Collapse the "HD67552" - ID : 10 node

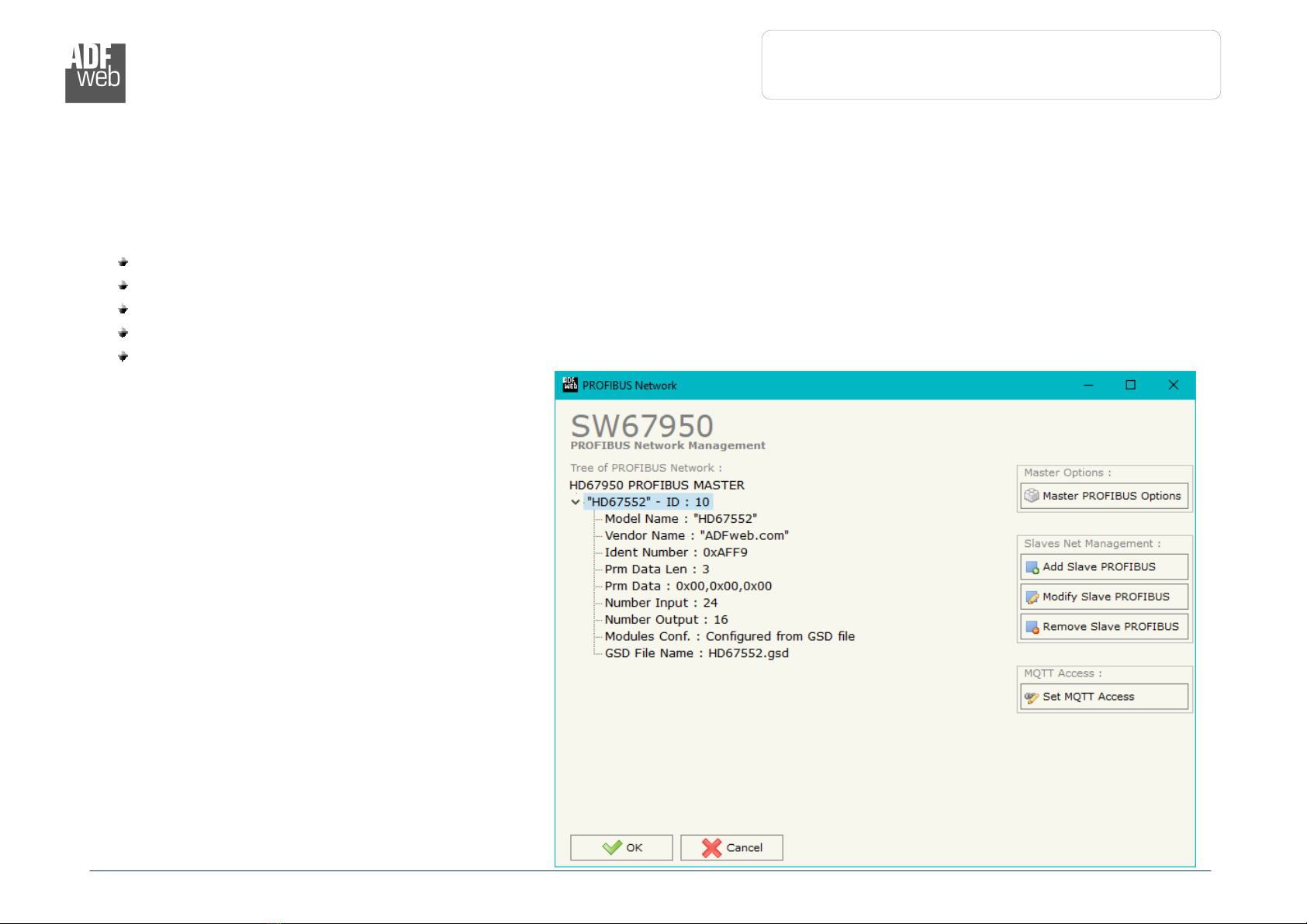coord(576,502)
